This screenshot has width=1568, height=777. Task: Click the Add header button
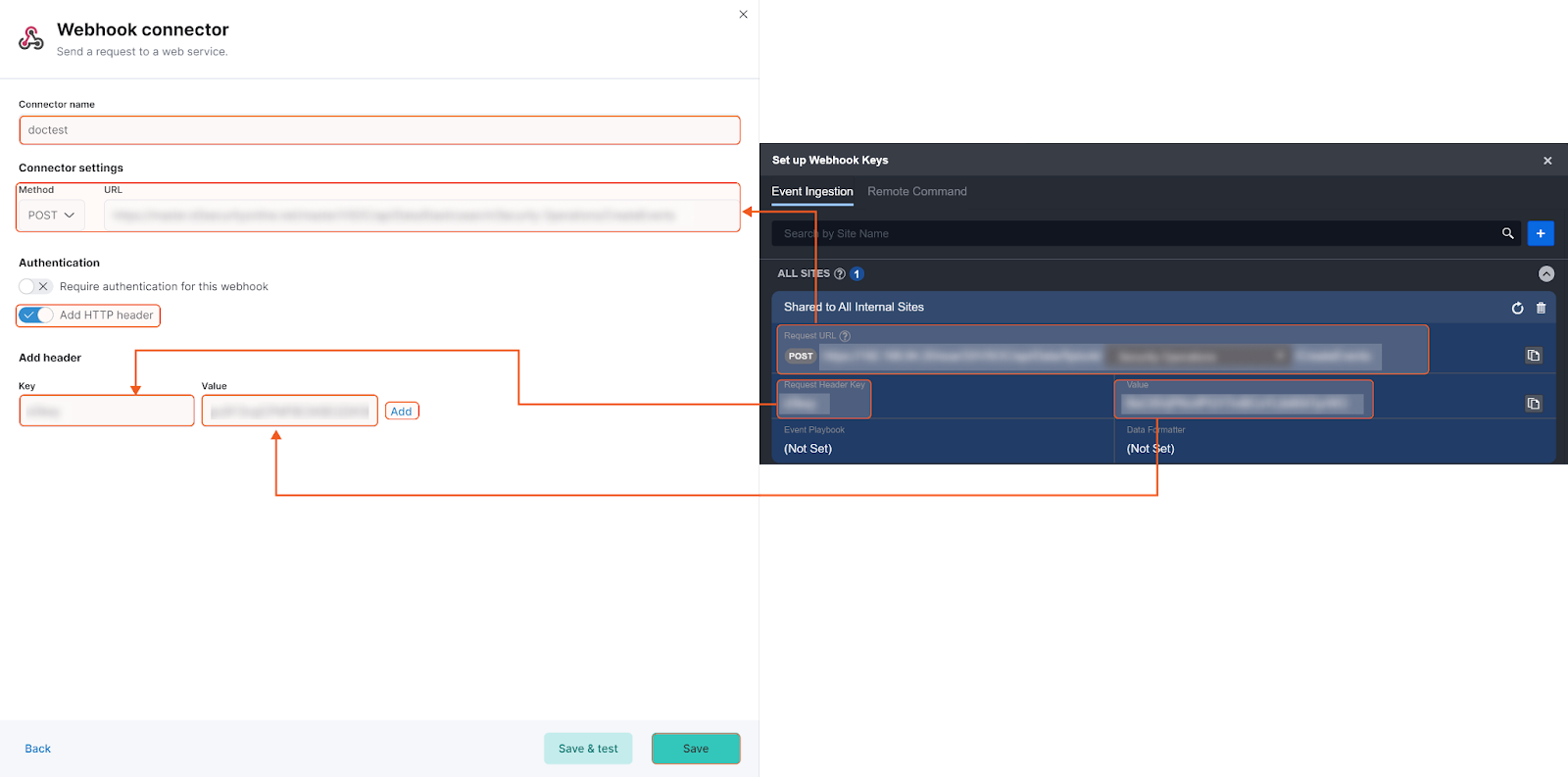coord(402,412)
